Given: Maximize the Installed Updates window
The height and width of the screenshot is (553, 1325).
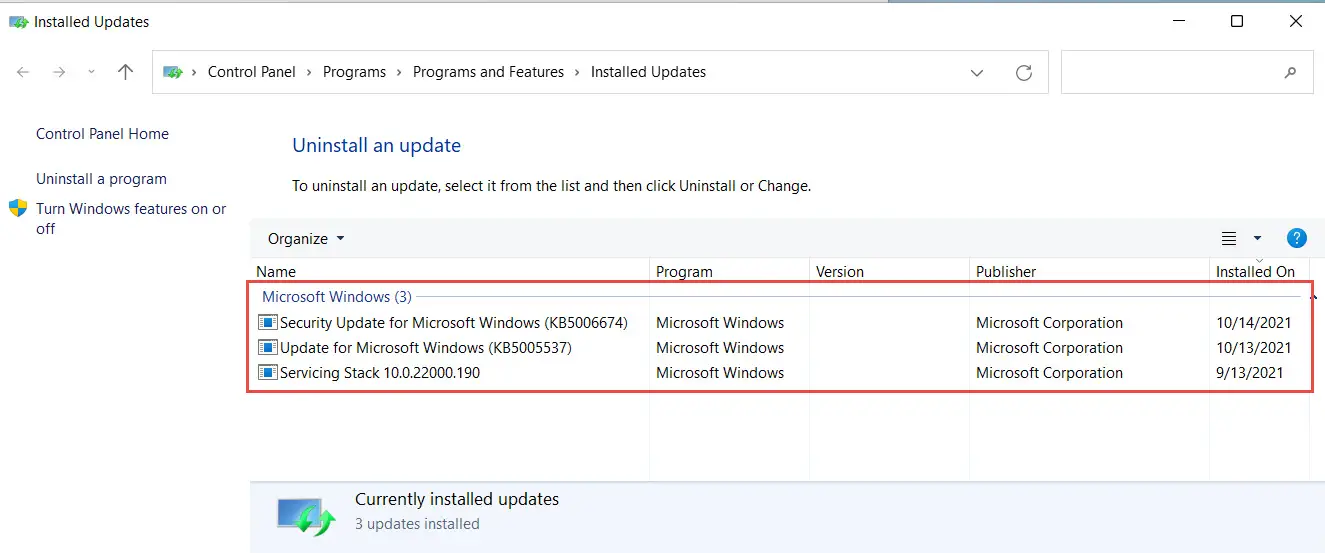Looking at the screenshot, I should [1237, 21].
